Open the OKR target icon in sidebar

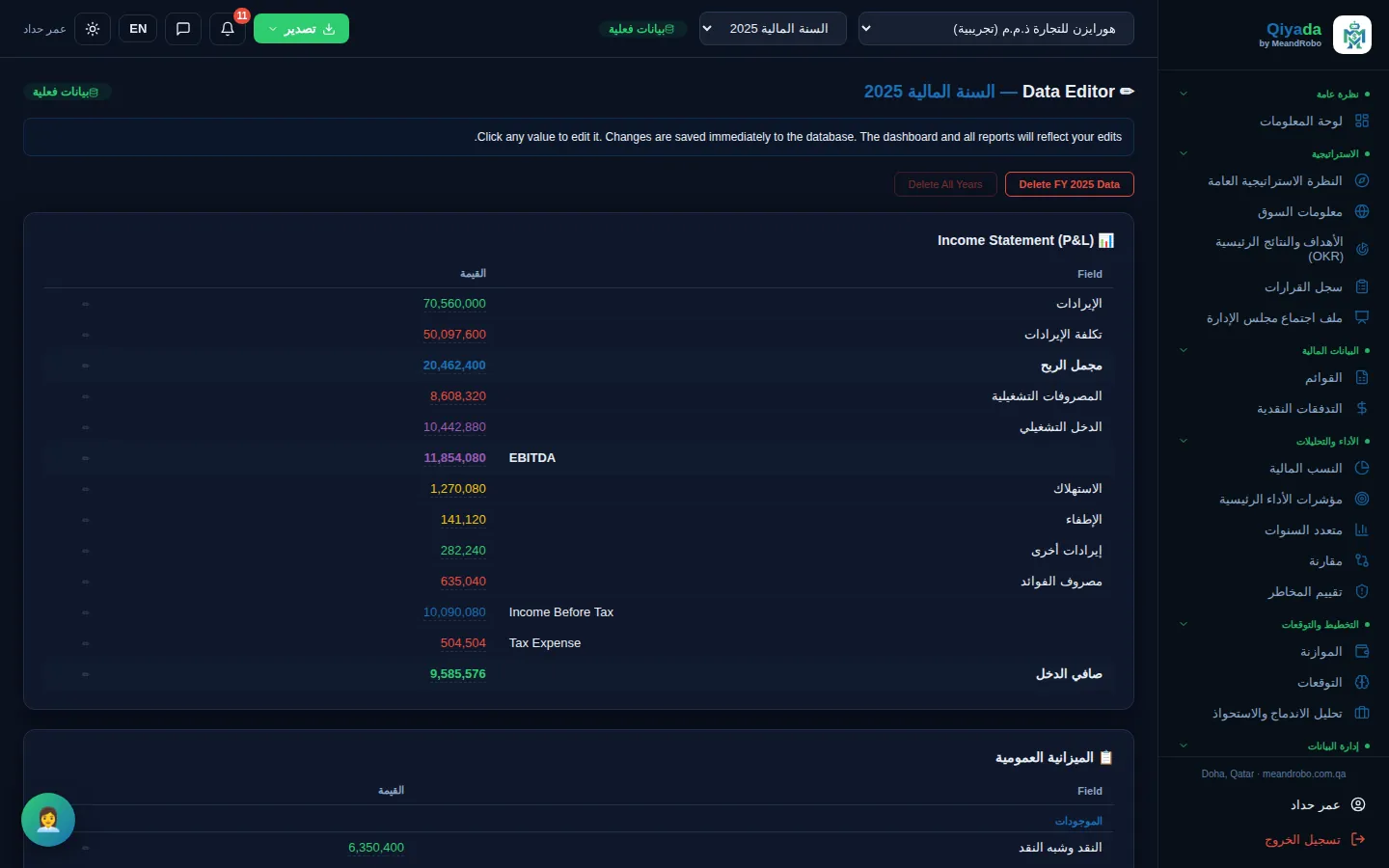pyautogui.click(x=1362, y=249)
